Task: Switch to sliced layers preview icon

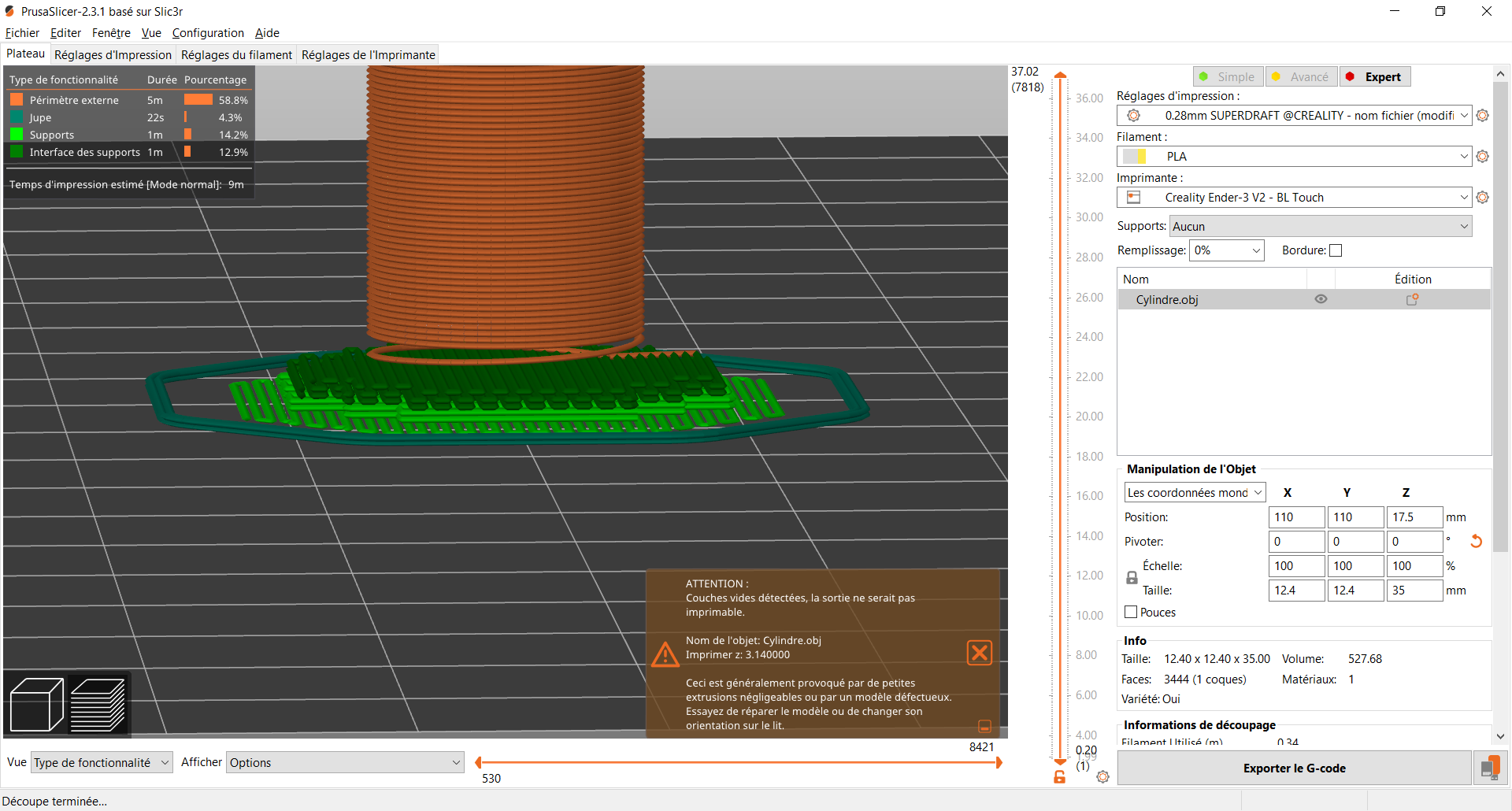Action: coord(98,705)
